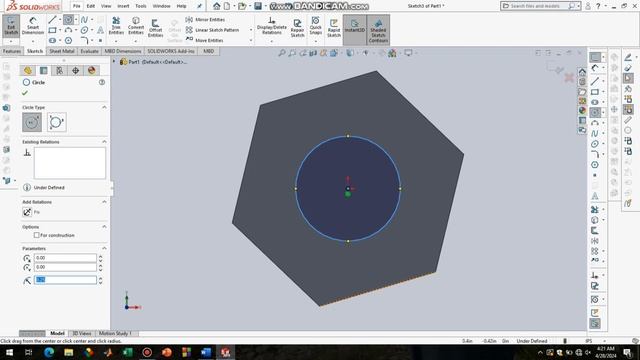Click the Convert Entities tool

(136, 26)
